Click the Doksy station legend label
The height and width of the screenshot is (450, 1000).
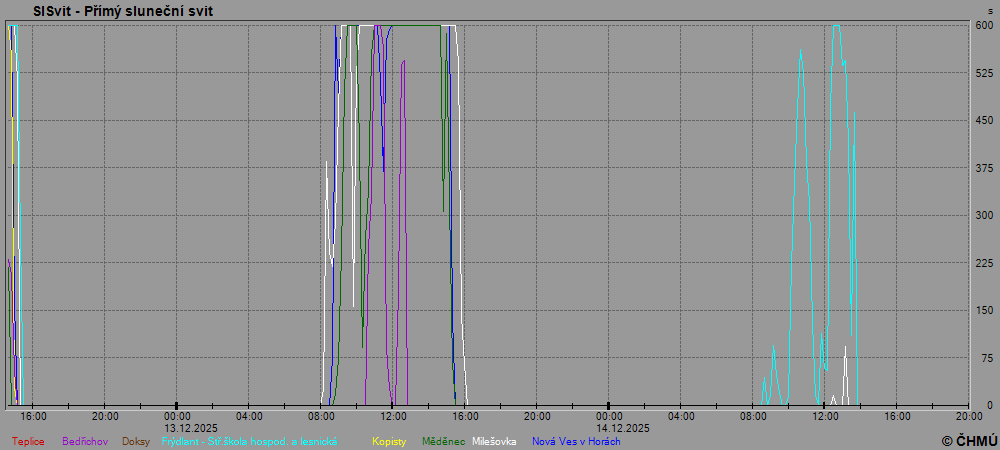[137, 441]
